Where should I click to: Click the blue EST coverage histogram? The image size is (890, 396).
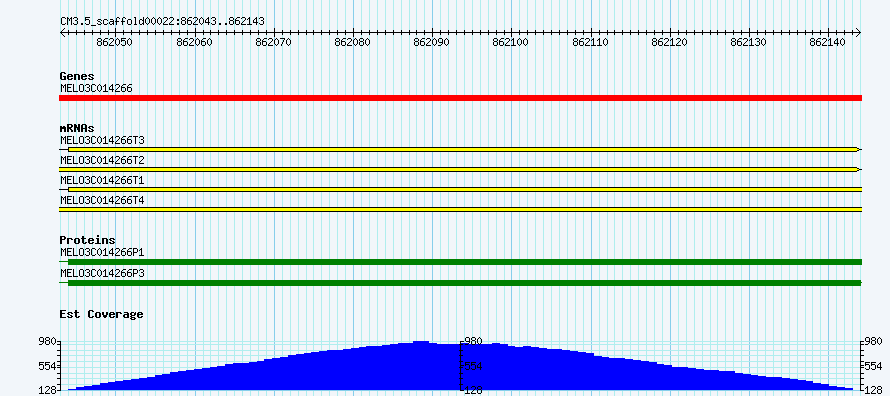pos(460,366)
